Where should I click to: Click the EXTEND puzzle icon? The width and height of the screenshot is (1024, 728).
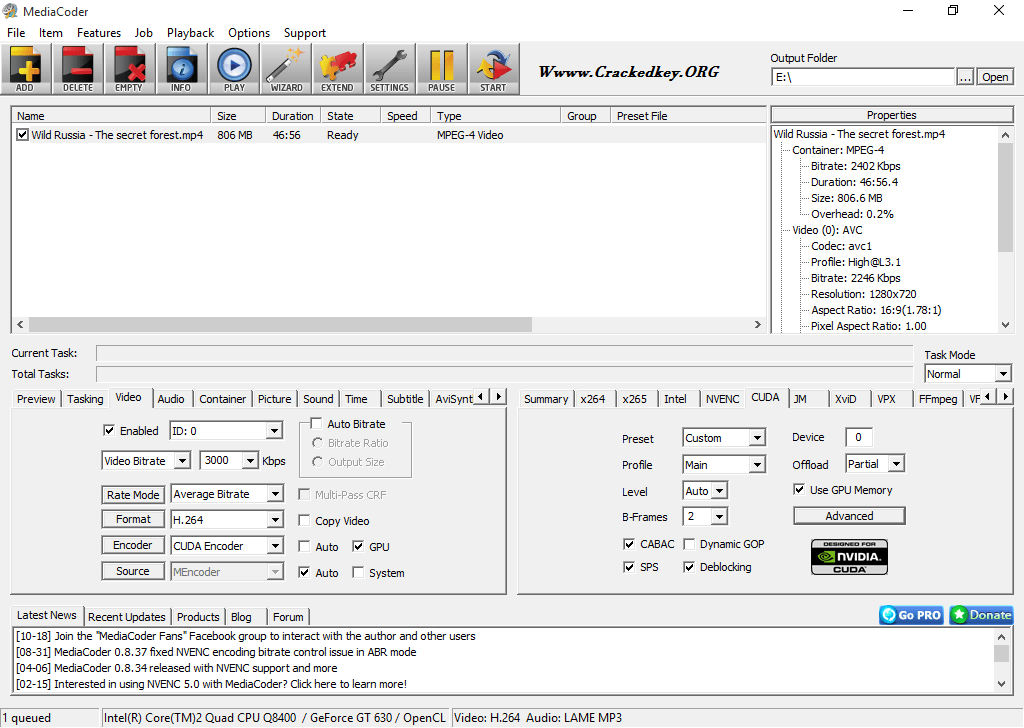coord(338,69)
